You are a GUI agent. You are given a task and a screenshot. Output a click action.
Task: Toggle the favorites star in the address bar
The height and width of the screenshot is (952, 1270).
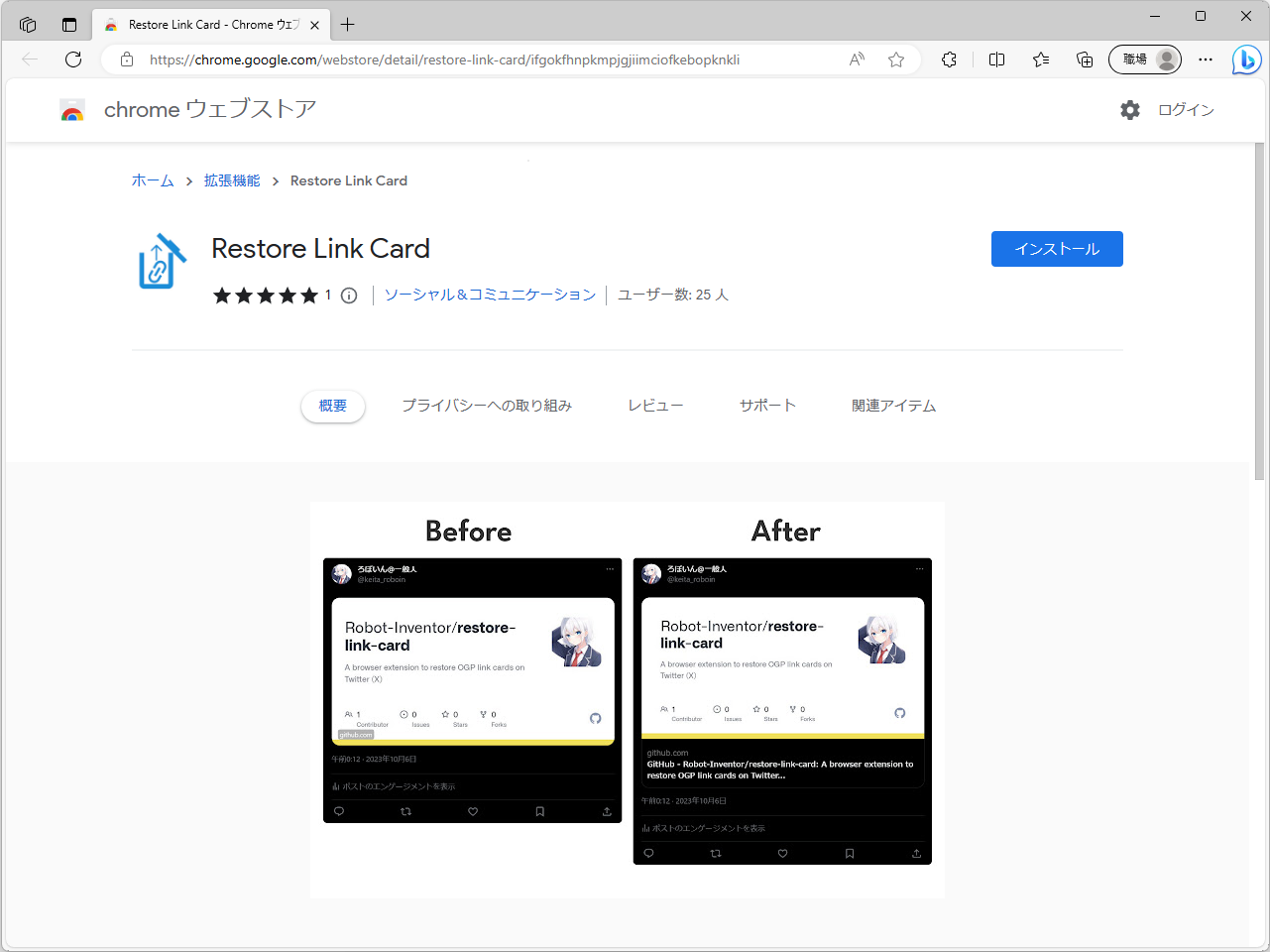pyautogui.click(x=895, y=59)
